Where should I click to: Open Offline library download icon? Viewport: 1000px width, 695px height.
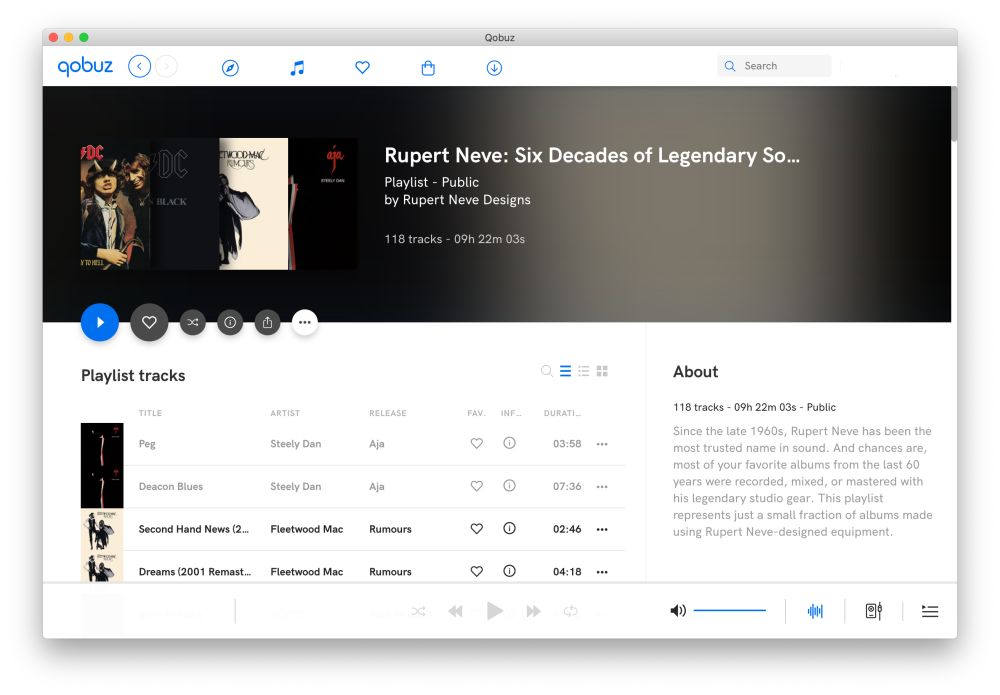point(494,68)
